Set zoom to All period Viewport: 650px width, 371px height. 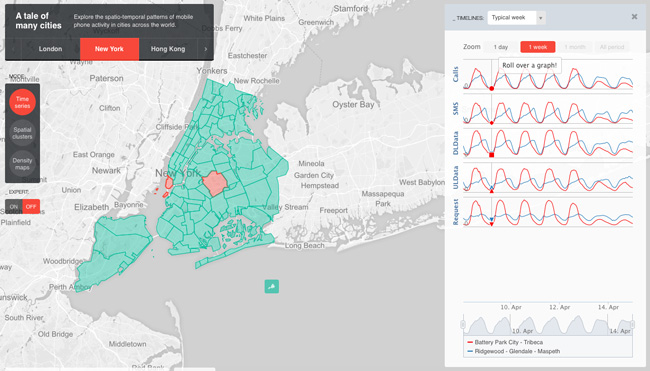(x=612, y=47)
